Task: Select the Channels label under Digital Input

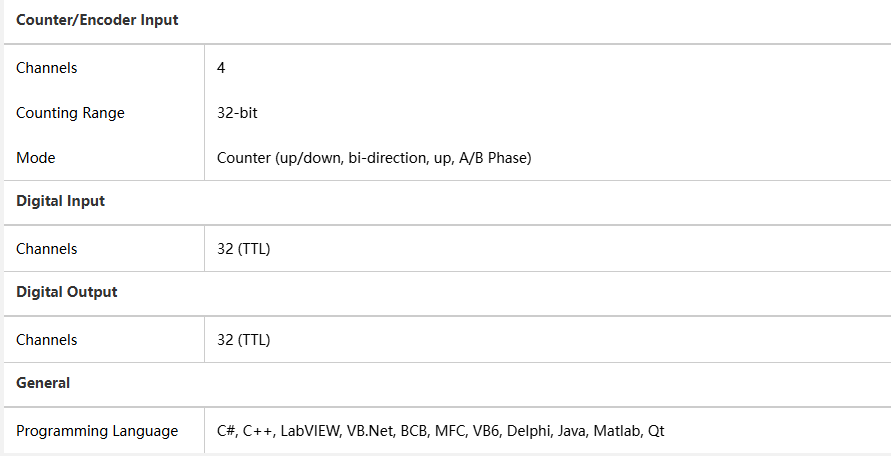Action: click(x=47, y=248)
